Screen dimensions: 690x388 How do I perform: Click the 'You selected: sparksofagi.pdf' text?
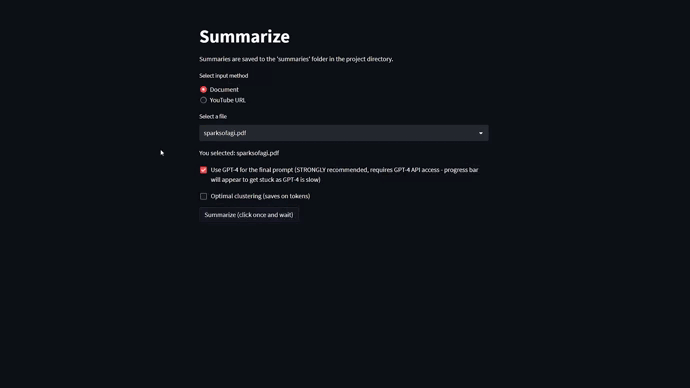point(239,153)
